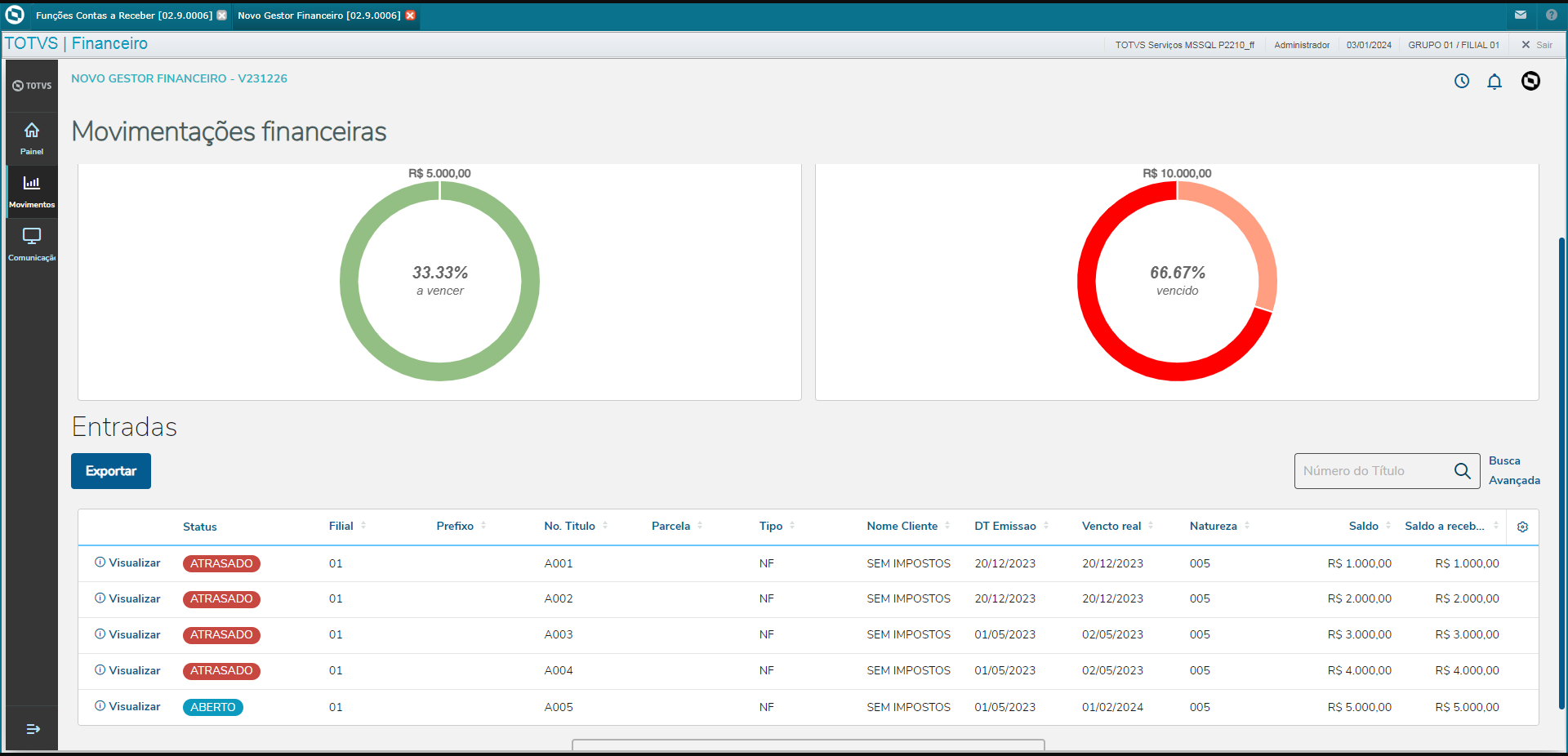The width and height of the screenshot is (1568, 756).
Task: Focus the Número do Título search field
Action: (x=1374, y=471)
